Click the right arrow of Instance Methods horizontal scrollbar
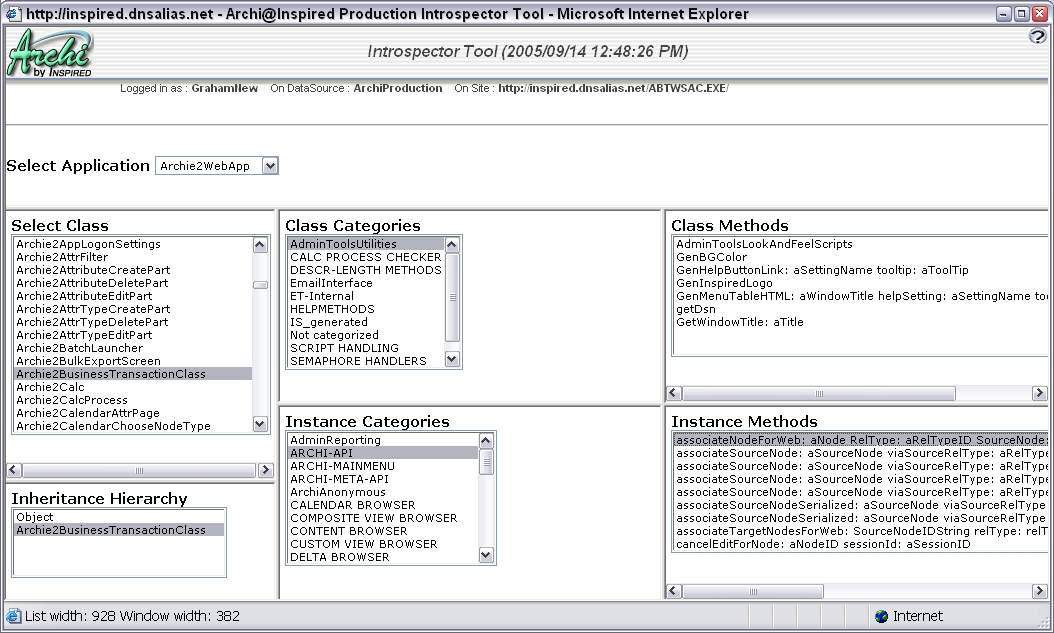This screenshot has height=633, width=1054. point(1042,591)
